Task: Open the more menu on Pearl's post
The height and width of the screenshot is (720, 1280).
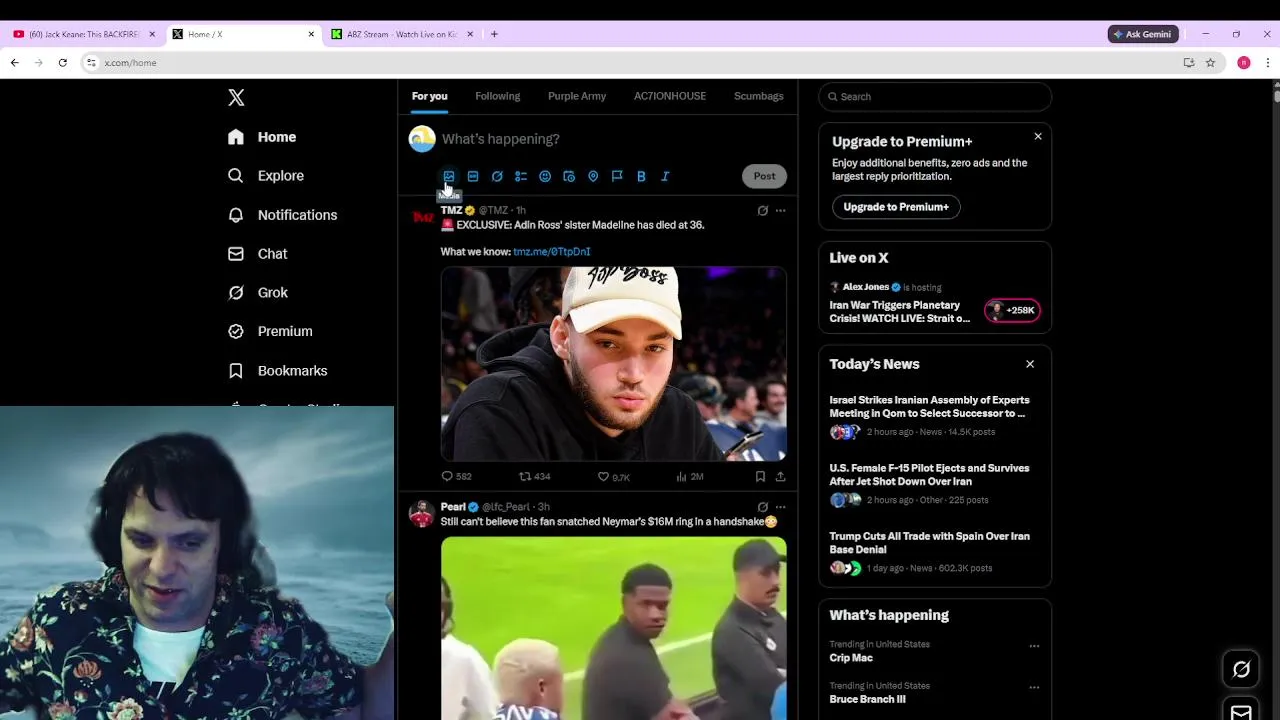Action: click(x=780, y=507)
